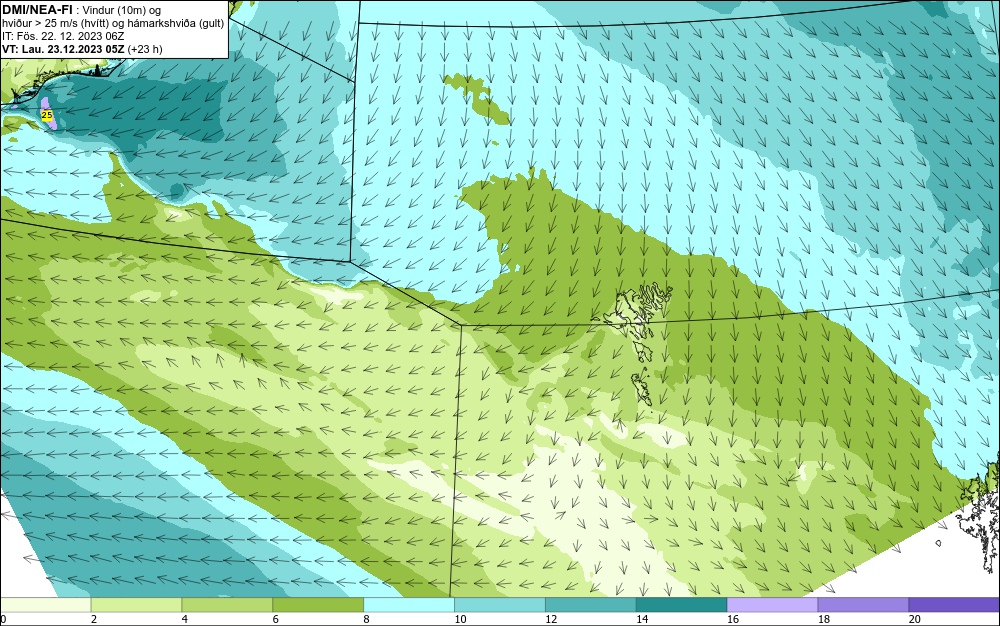Click the legend tick label 20

(x=915, y=619)
